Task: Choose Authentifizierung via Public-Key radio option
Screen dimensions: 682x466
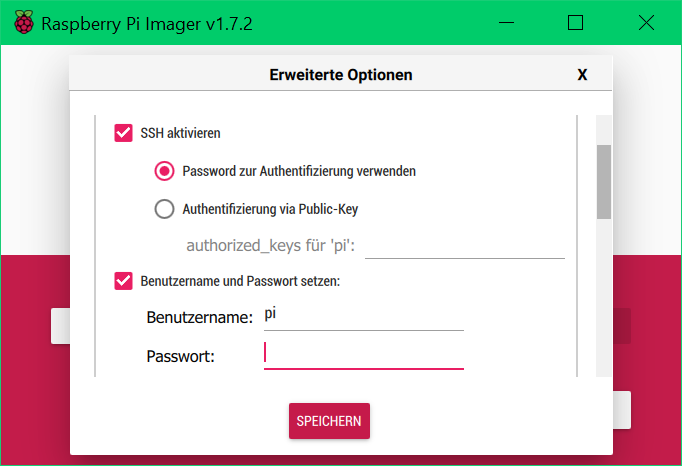Action: coord(164,209)
